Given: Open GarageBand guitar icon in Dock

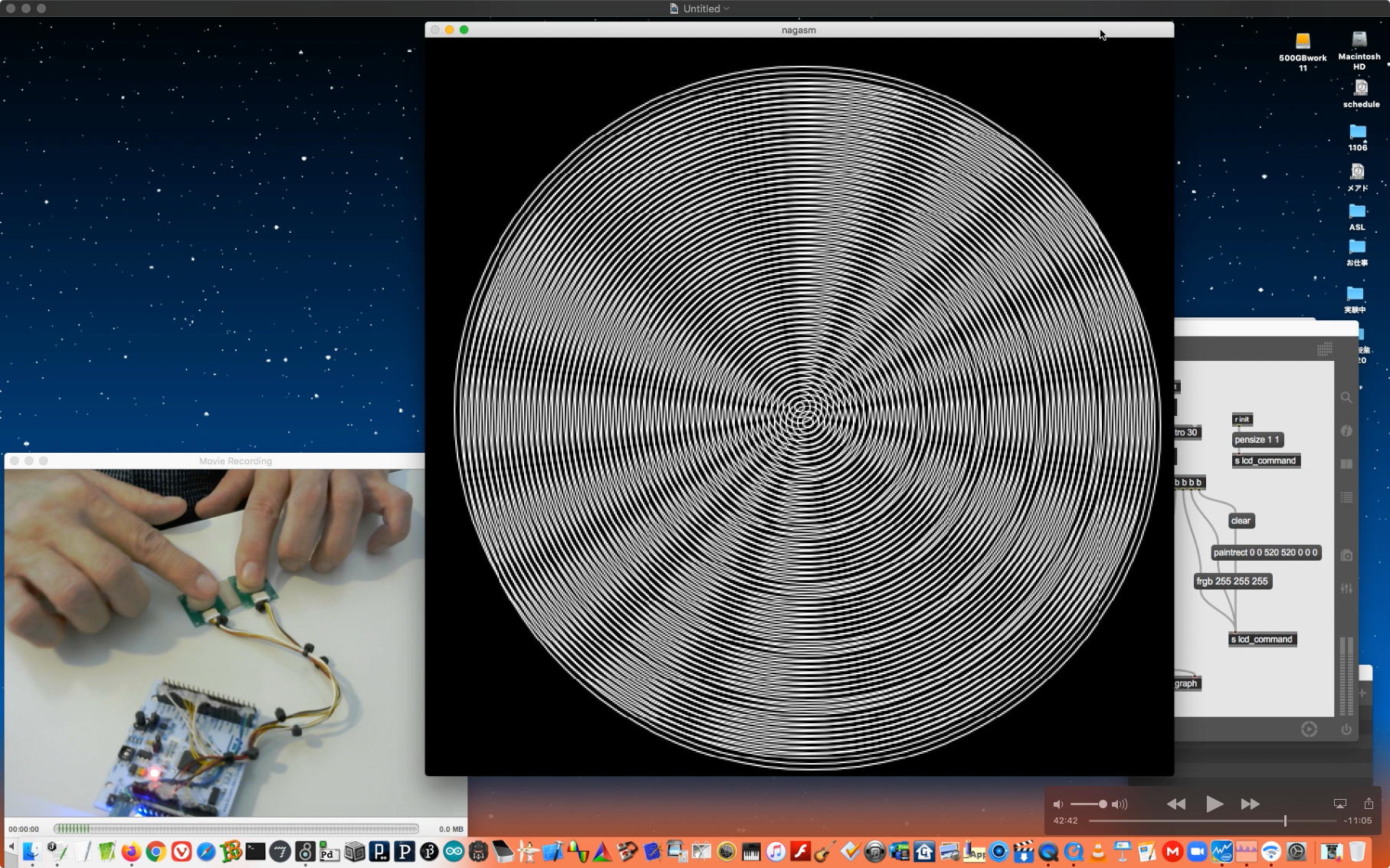Looking at the screenshot, I should 825,851.
